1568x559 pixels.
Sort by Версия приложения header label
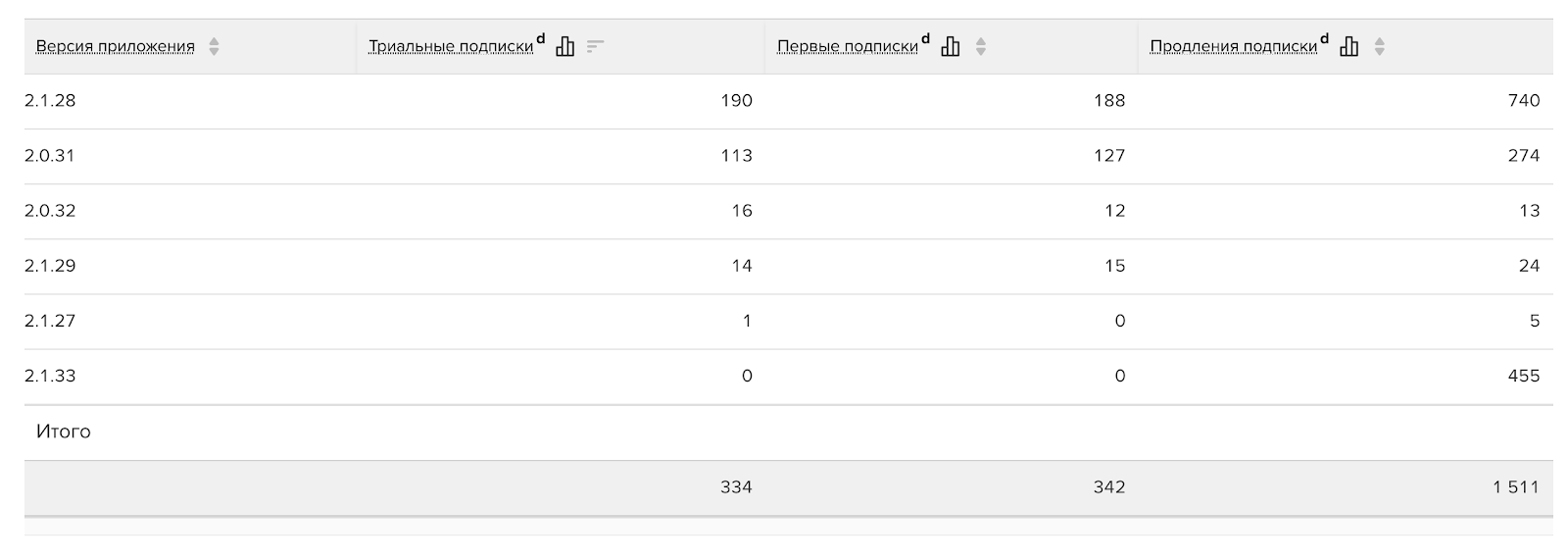[116, 46]
